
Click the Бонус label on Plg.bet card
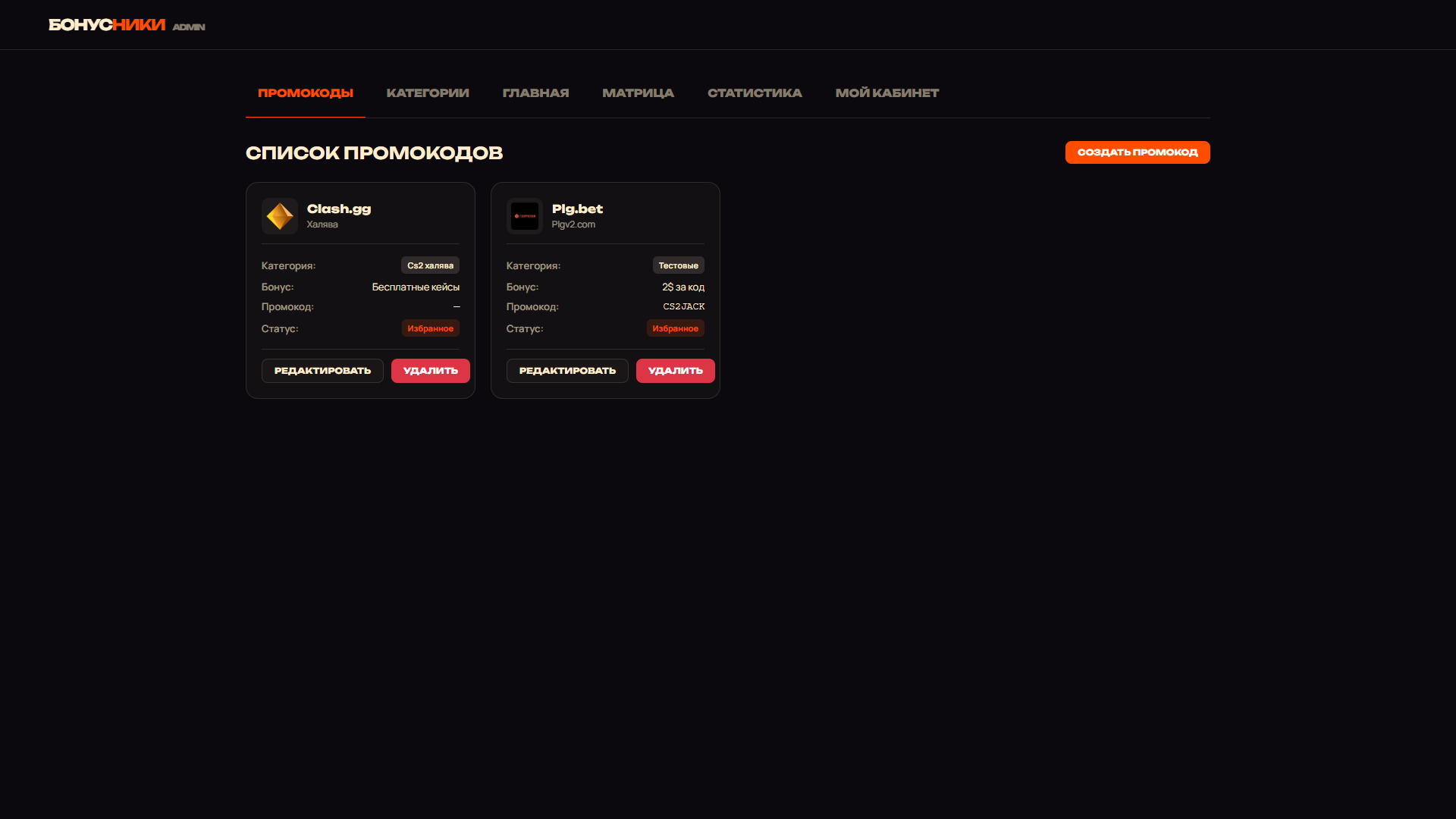(522, 287)
